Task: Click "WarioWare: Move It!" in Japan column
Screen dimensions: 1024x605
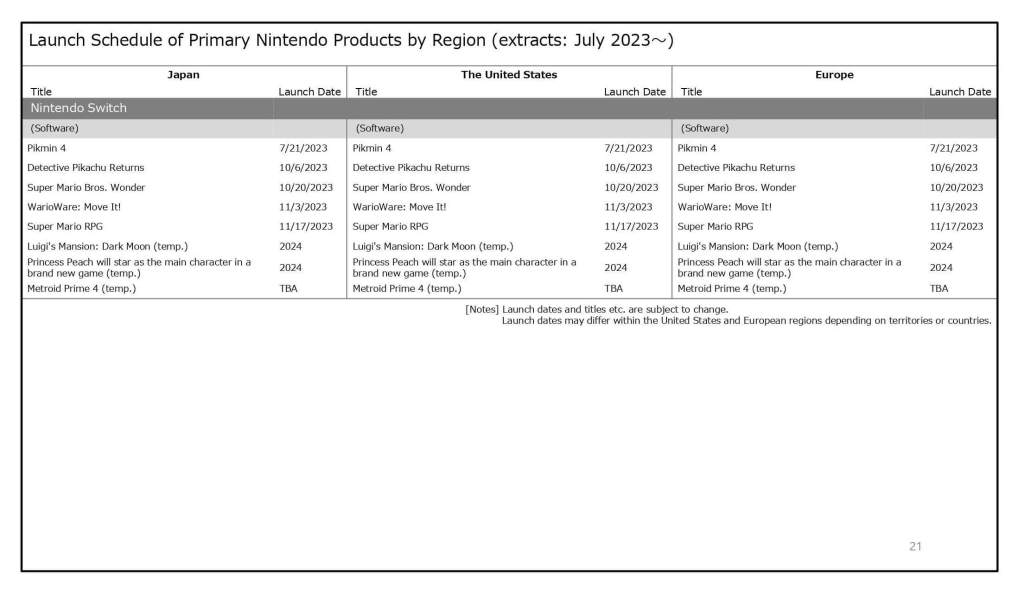Action: [x=74, y=207]
